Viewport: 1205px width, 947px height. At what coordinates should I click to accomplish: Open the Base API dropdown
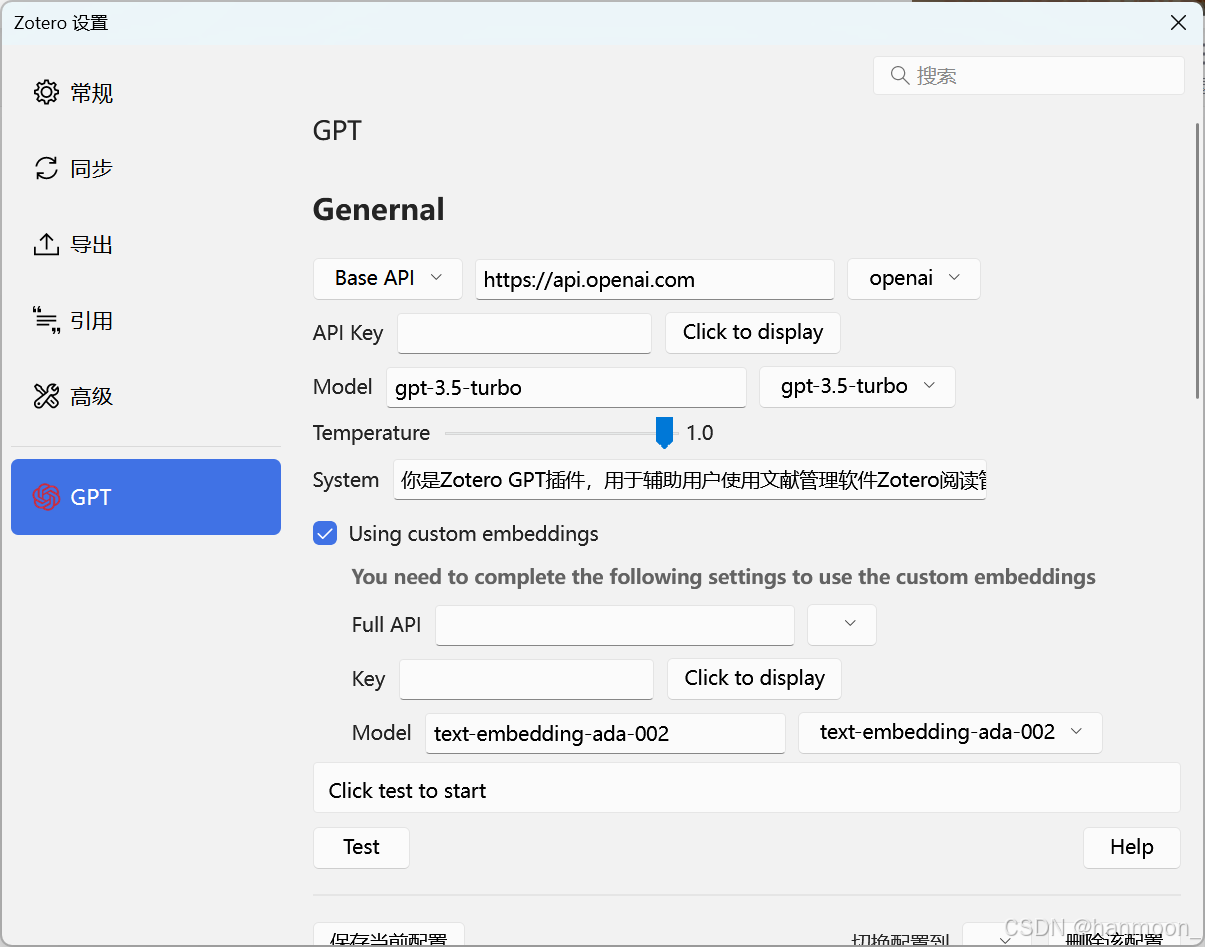(x=388, y=278)
